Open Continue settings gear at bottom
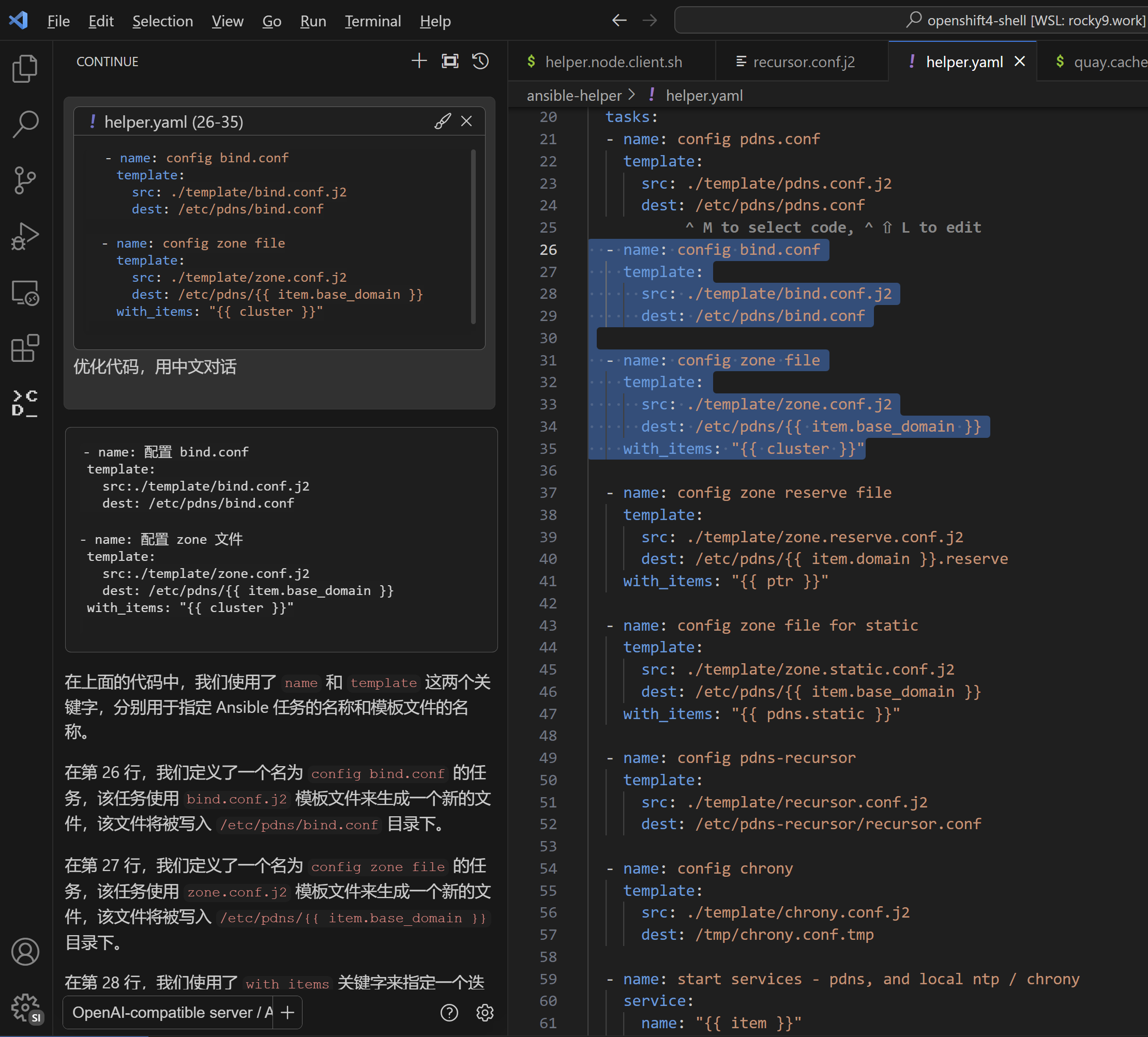1148x1037 pixels. (x=485, y=1013)
